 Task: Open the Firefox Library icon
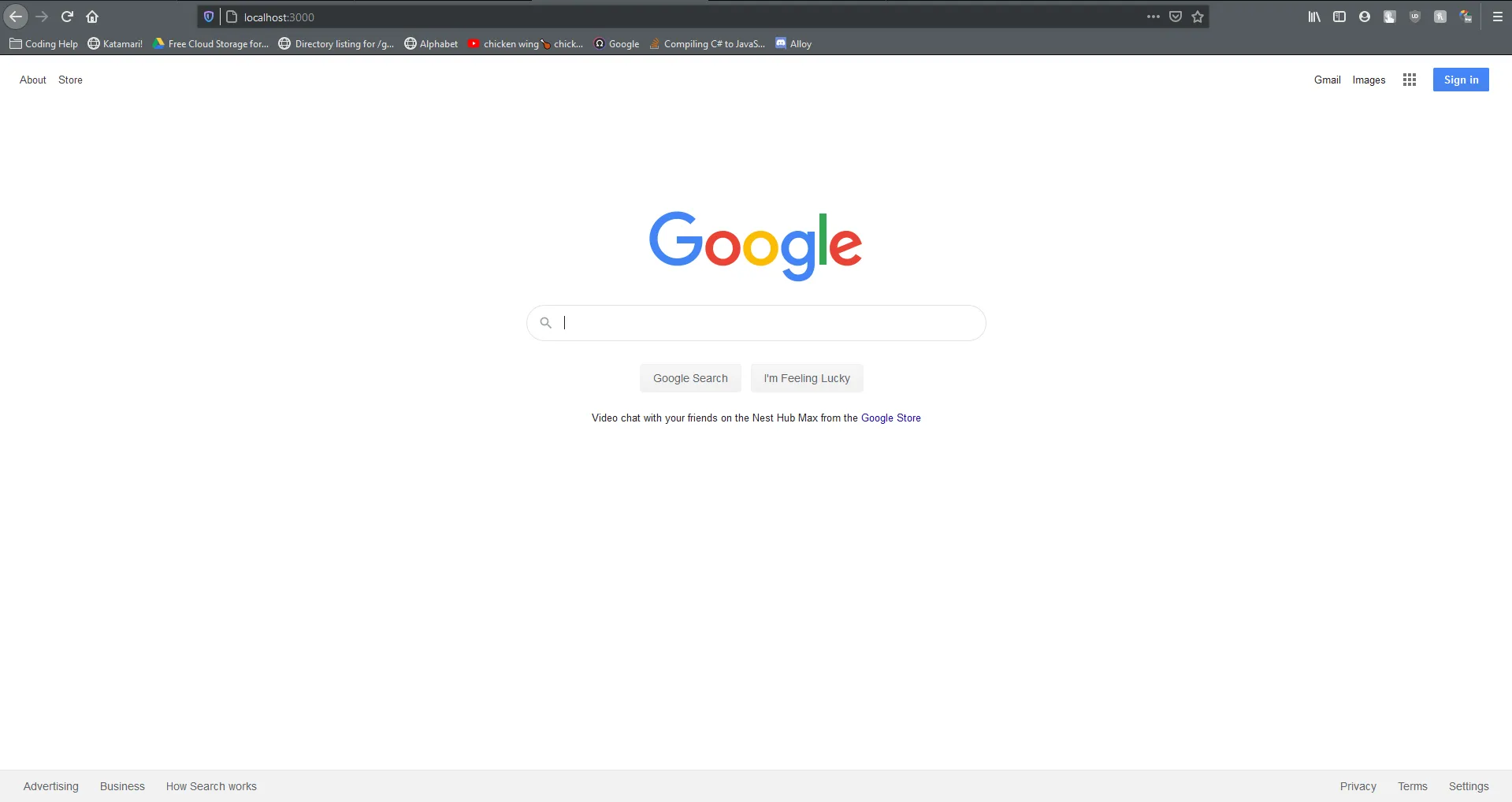point(1314,17)
